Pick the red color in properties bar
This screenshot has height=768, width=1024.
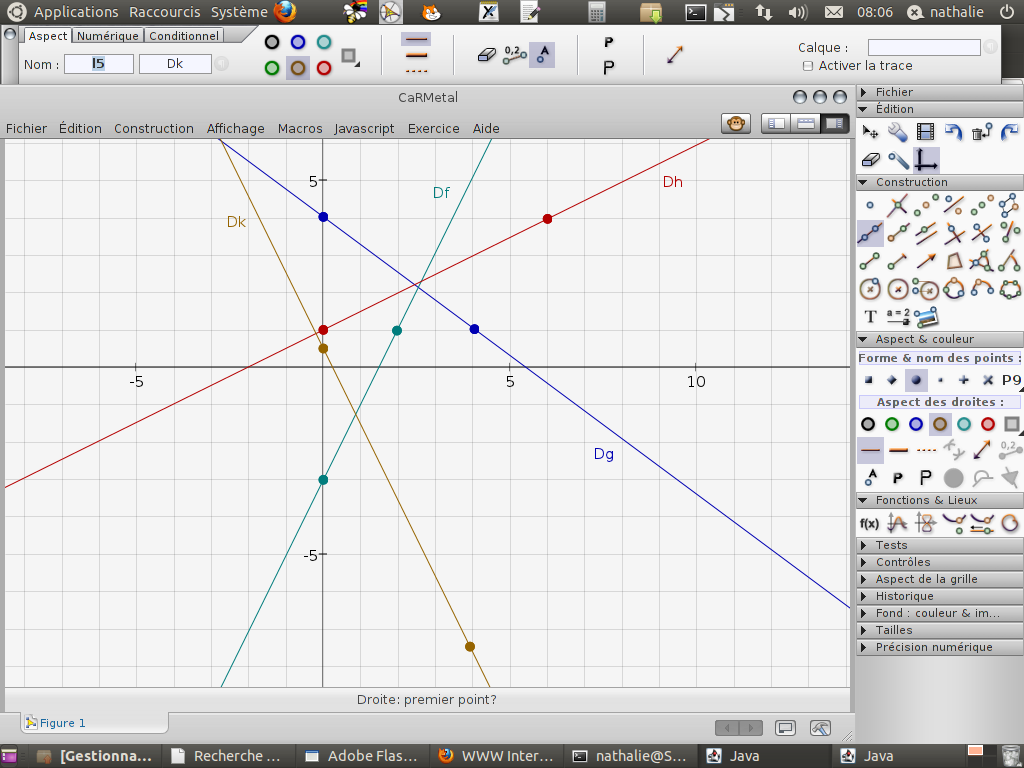[324, 68]
